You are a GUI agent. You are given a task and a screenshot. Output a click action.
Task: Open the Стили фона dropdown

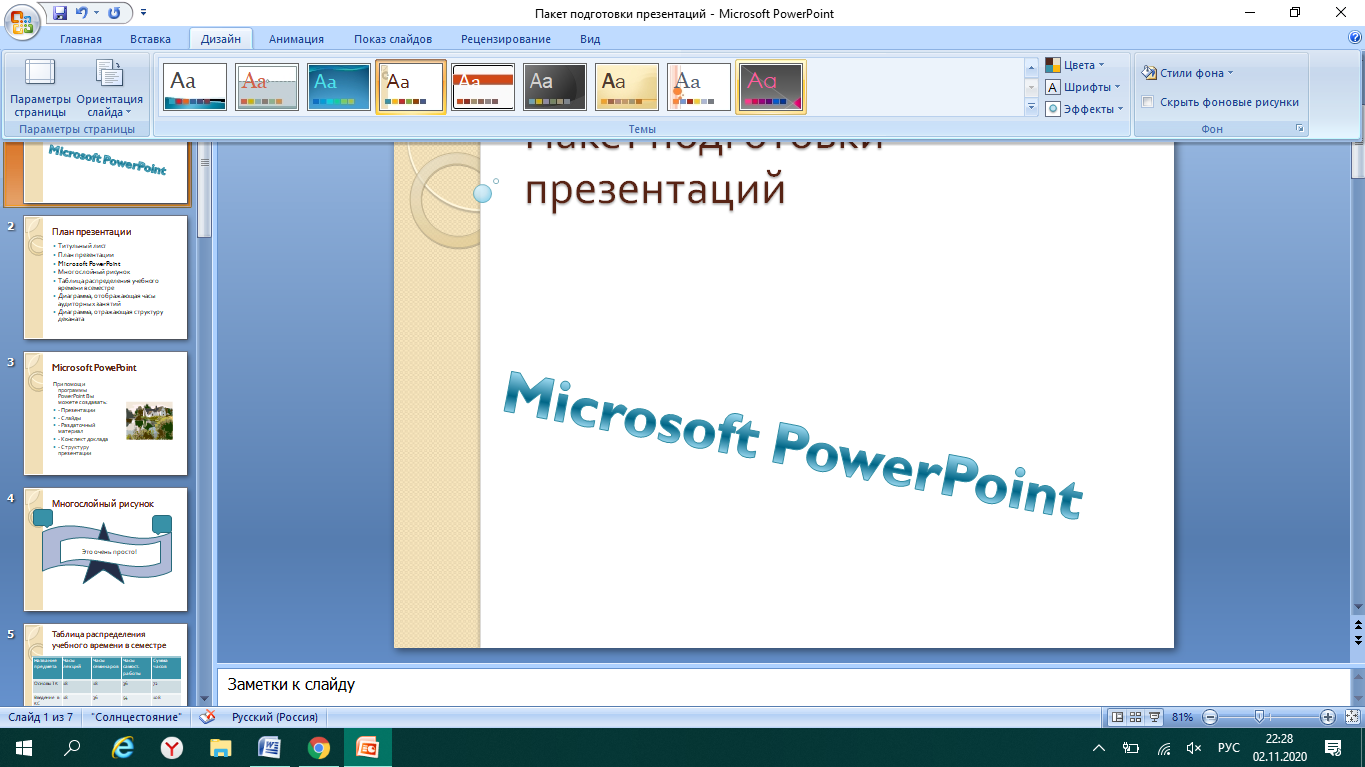click(x=1189, y=73)
